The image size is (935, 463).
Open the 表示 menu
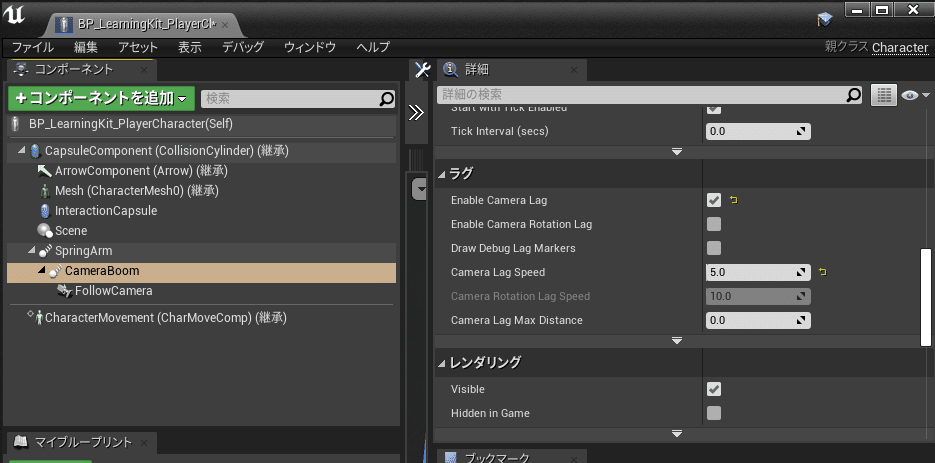pos(190,47)
